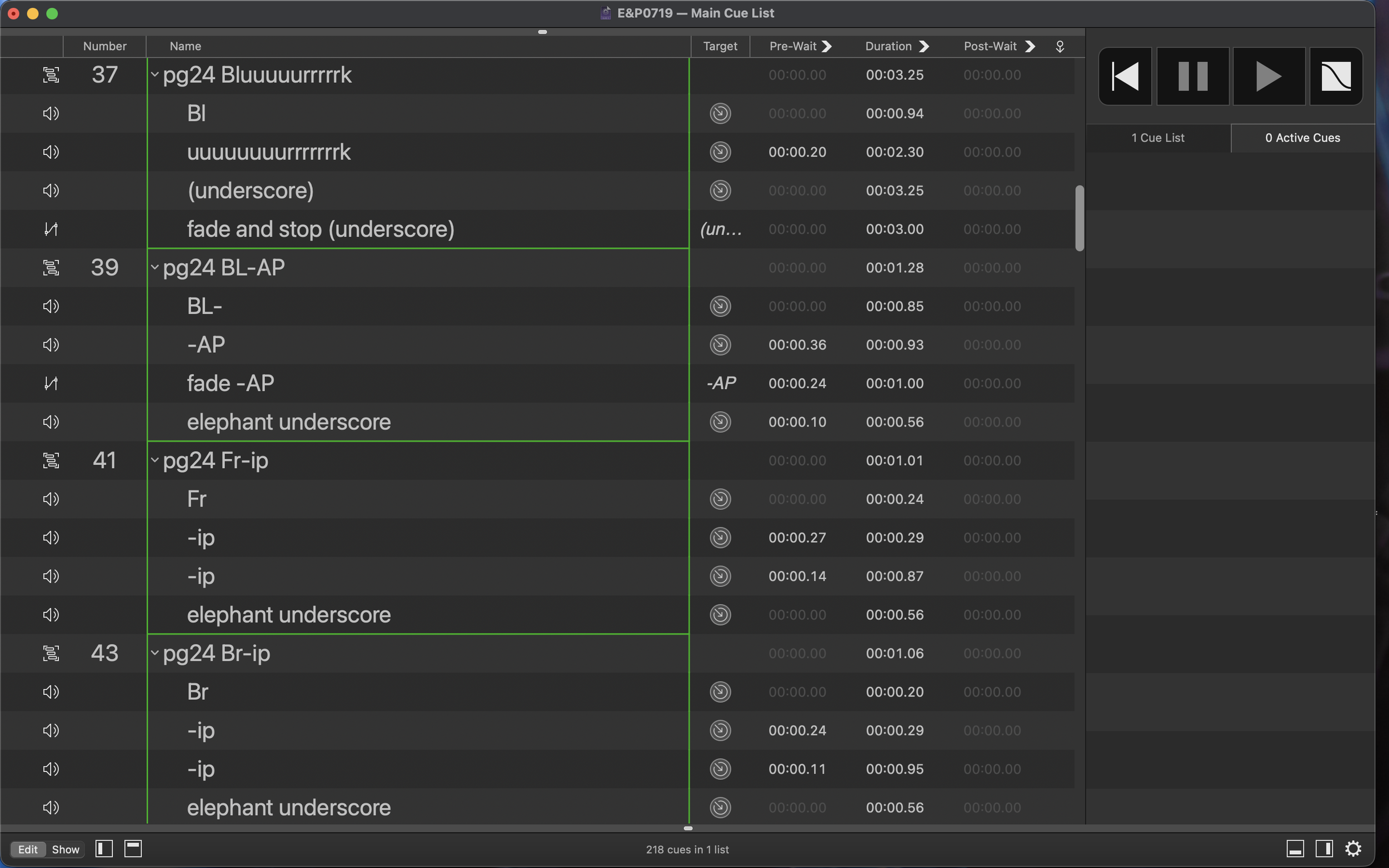Collapse the pg24 Fr-ip group

154,460
